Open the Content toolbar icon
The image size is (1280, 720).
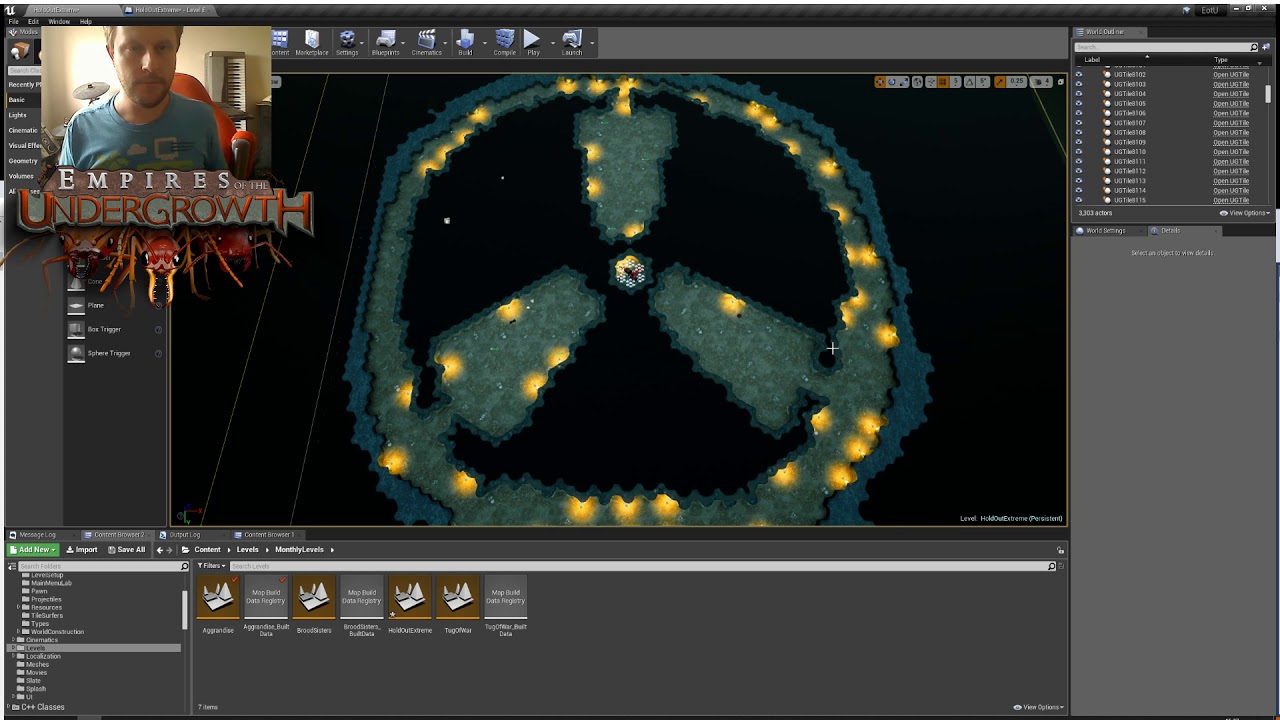(280, 41)
